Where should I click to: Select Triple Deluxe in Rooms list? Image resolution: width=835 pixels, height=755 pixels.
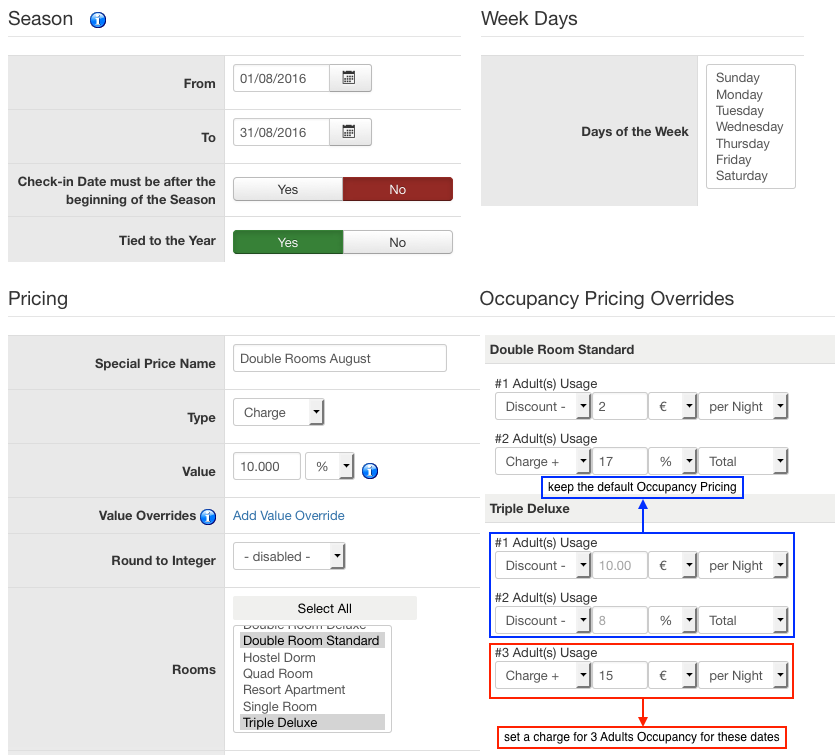[312, 723]
